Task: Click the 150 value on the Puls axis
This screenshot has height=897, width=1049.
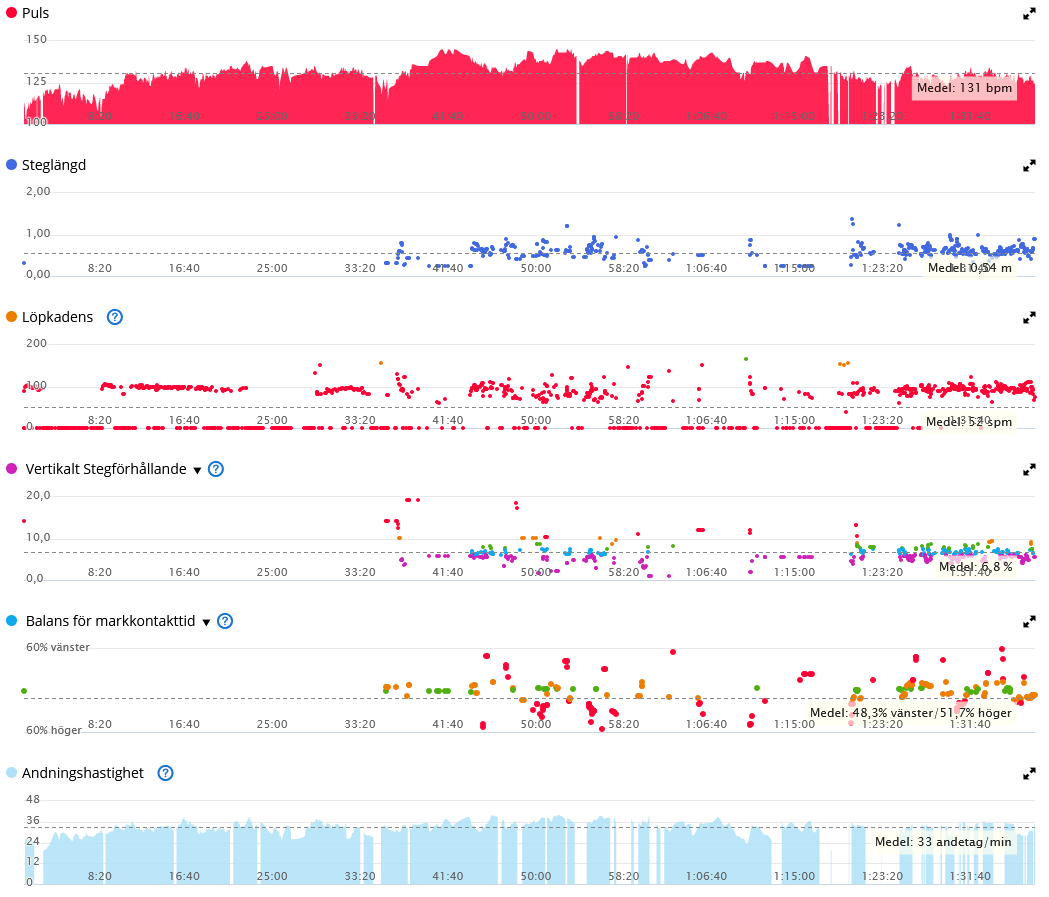Action: 36,39
